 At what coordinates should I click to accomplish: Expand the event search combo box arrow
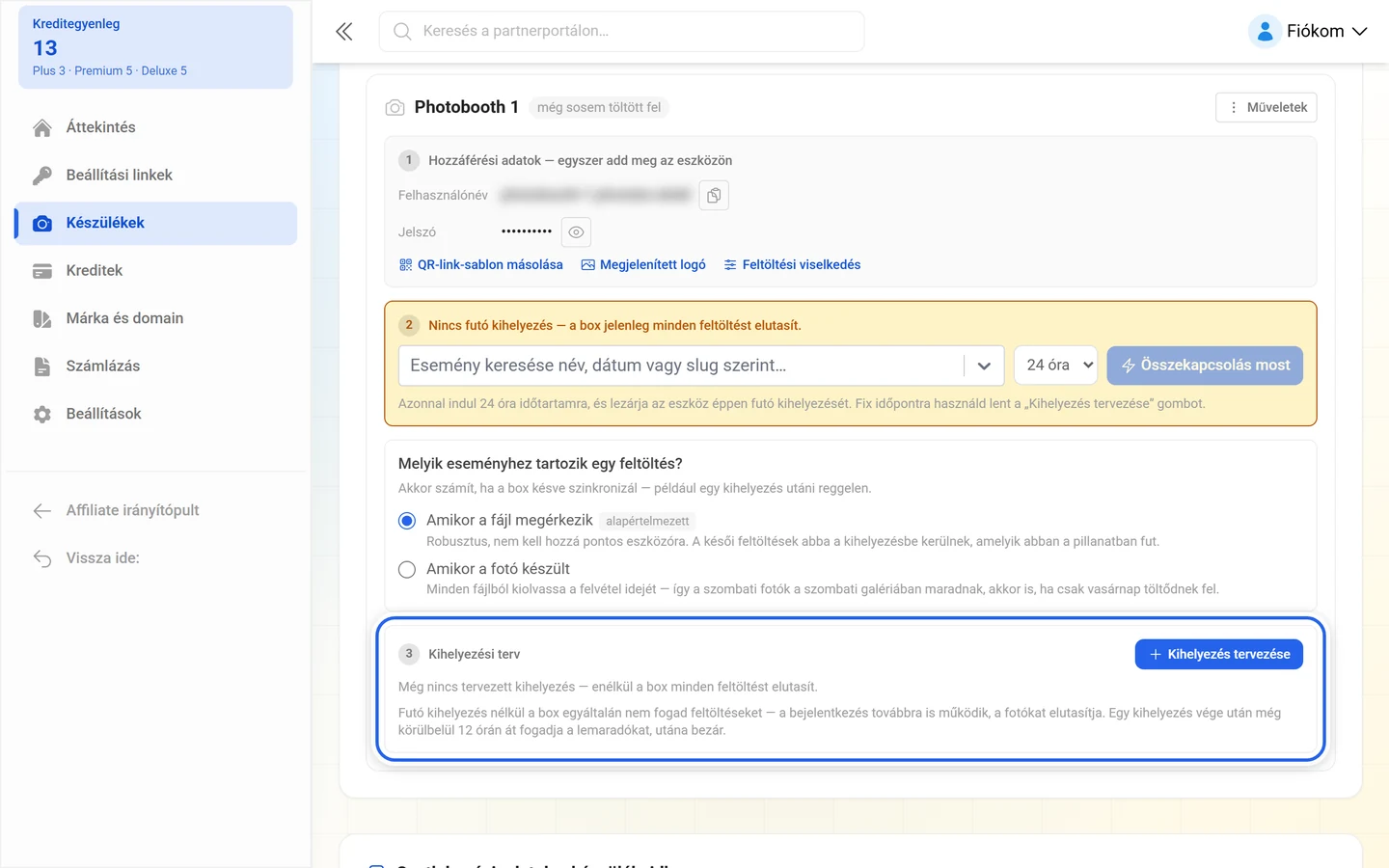pyautogui.click(x=984, y=366)
